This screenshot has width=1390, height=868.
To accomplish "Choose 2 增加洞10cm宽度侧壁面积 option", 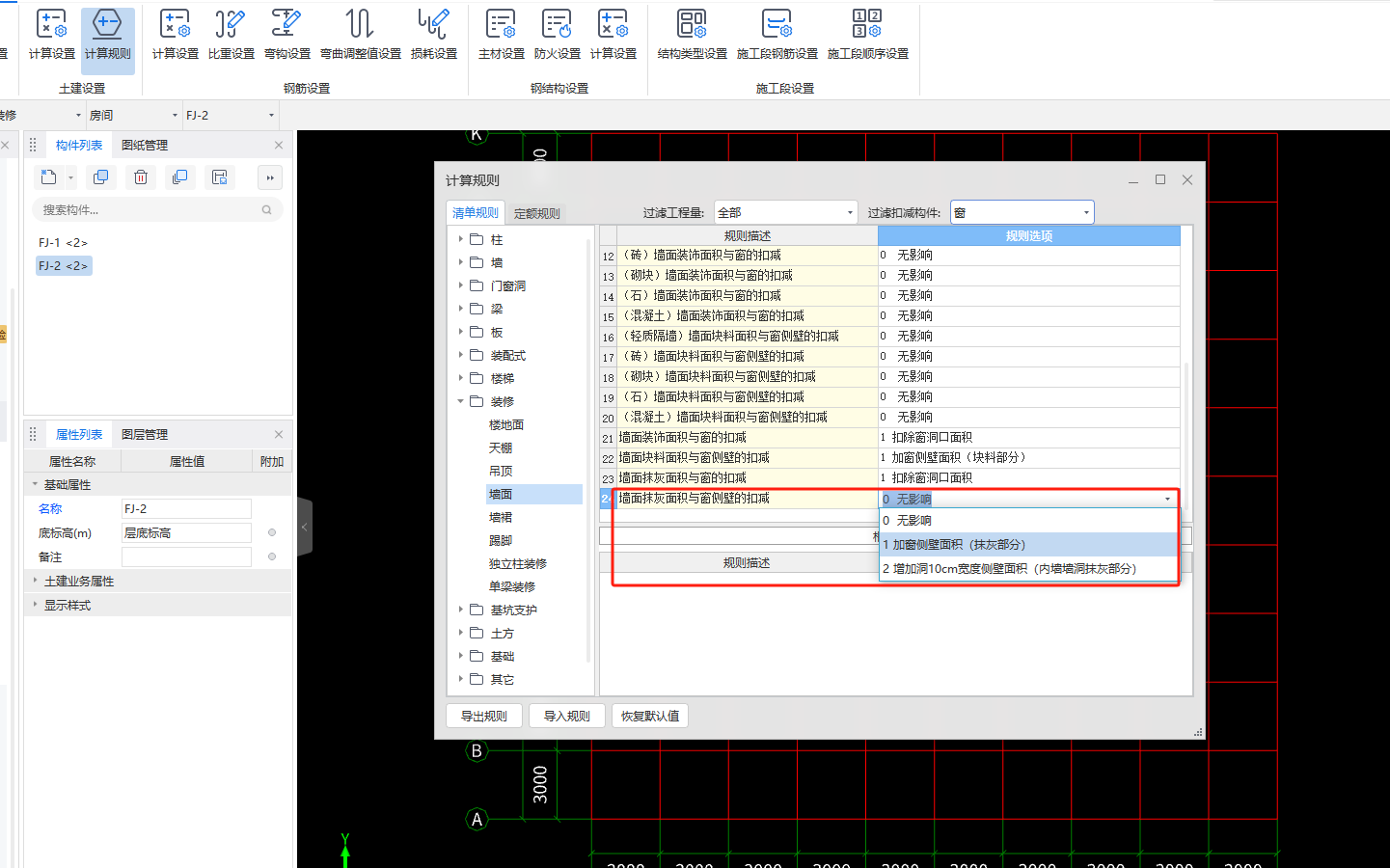I will click(1028, 569).
